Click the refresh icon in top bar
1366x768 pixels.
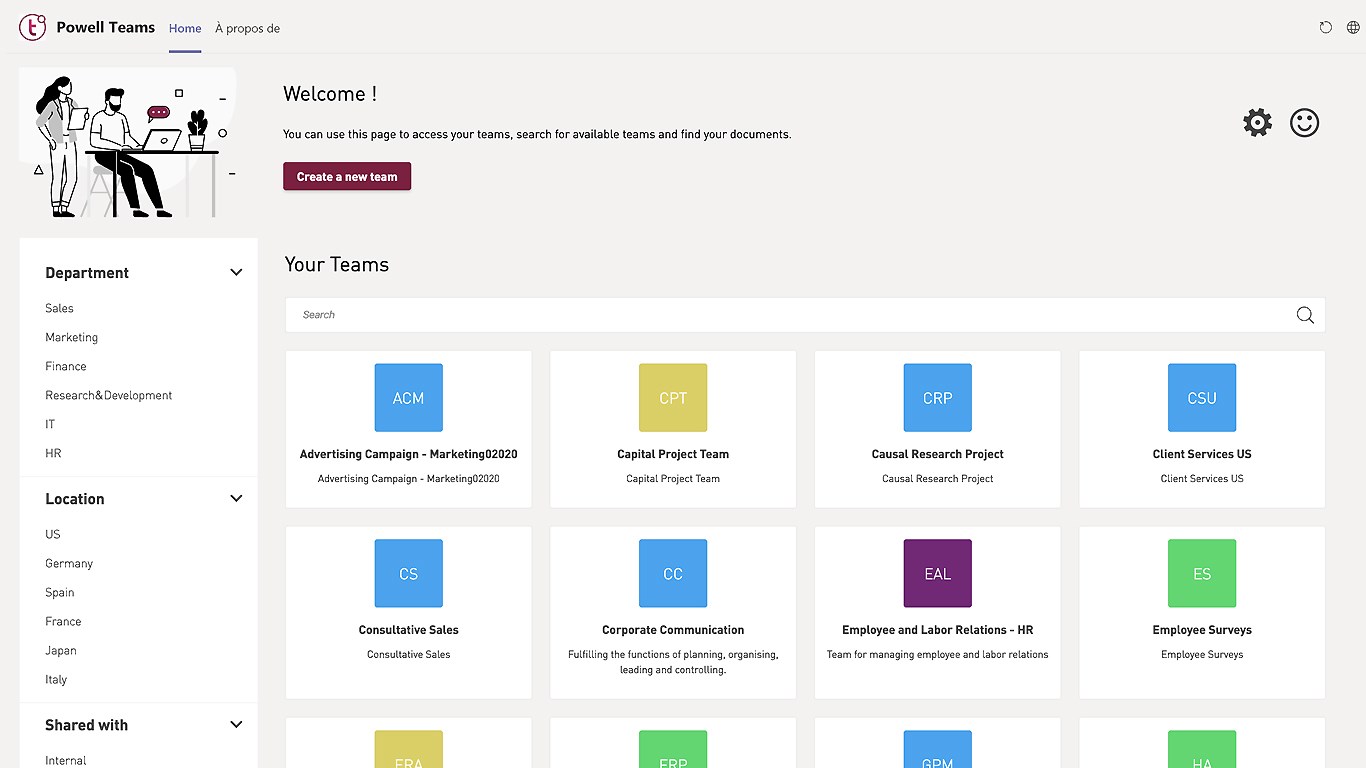pos(1326,28)
